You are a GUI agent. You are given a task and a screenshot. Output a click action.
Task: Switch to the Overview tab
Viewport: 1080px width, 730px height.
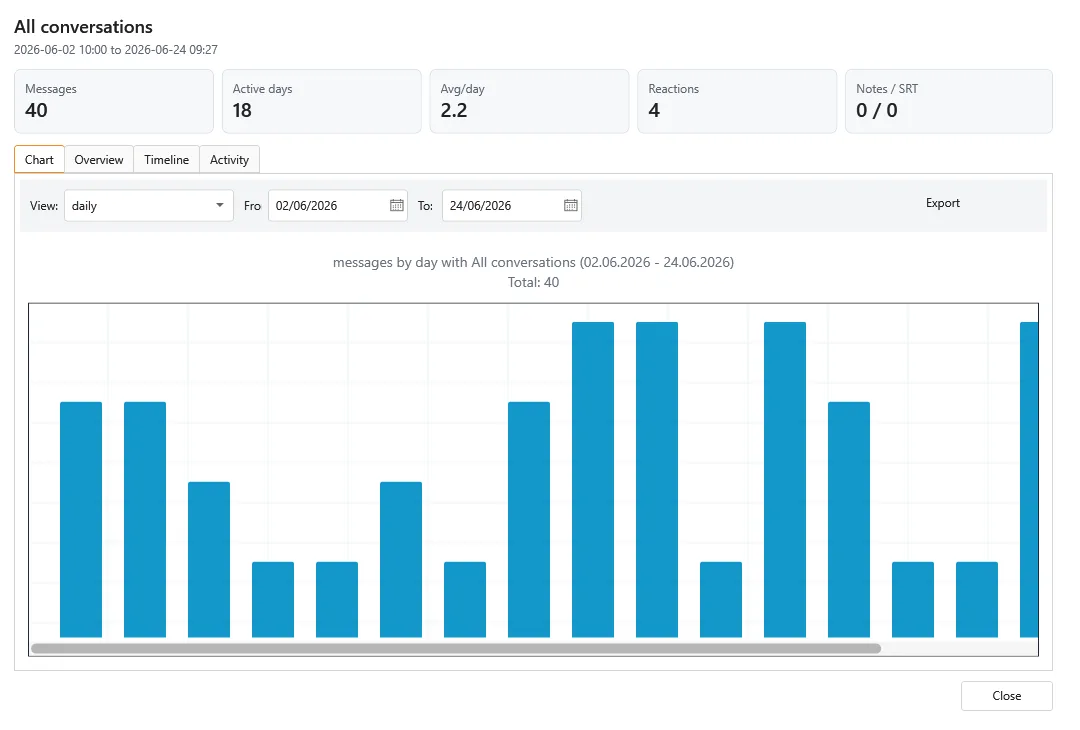click(98, 160)
